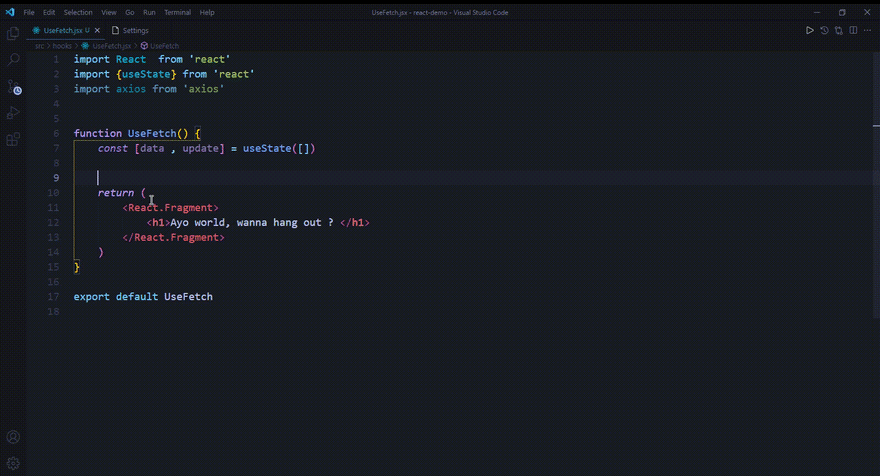Open the Edit menu
880x476 pixels.
(49, 12)
